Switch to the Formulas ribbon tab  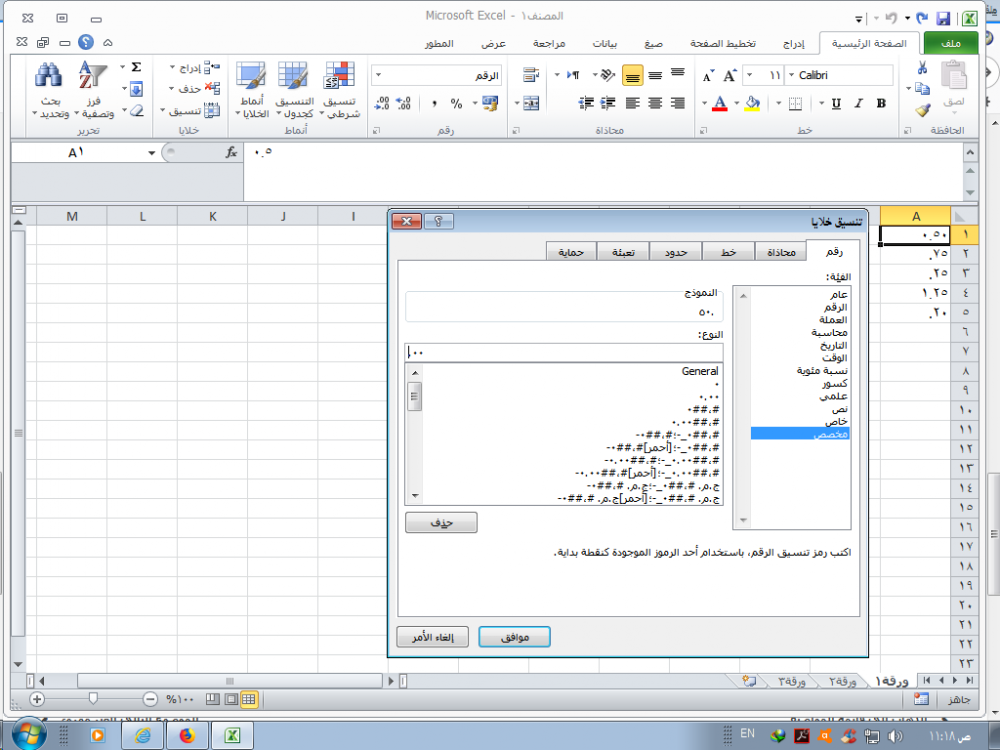pyautogui.click(x=653, y=43)
